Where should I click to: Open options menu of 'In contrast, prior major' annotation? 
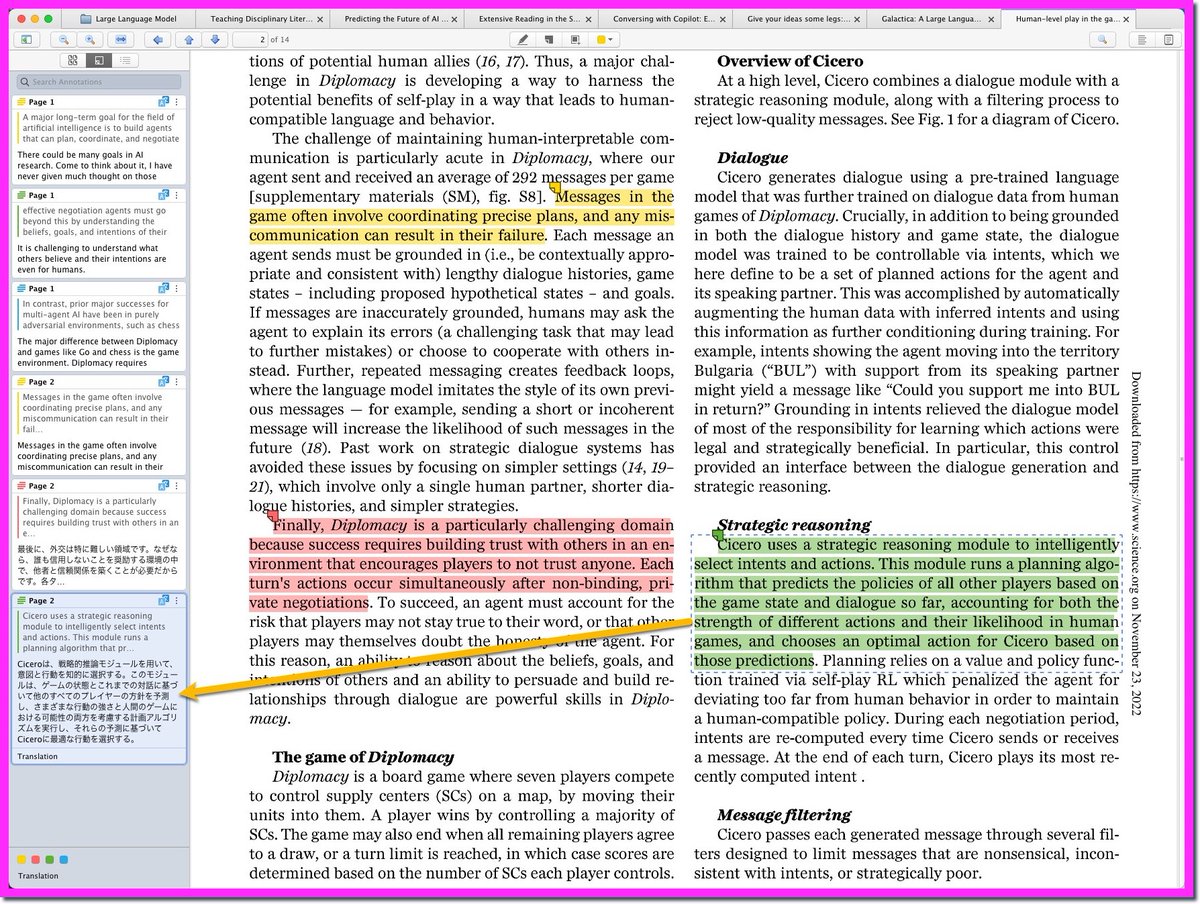(177, 288)
